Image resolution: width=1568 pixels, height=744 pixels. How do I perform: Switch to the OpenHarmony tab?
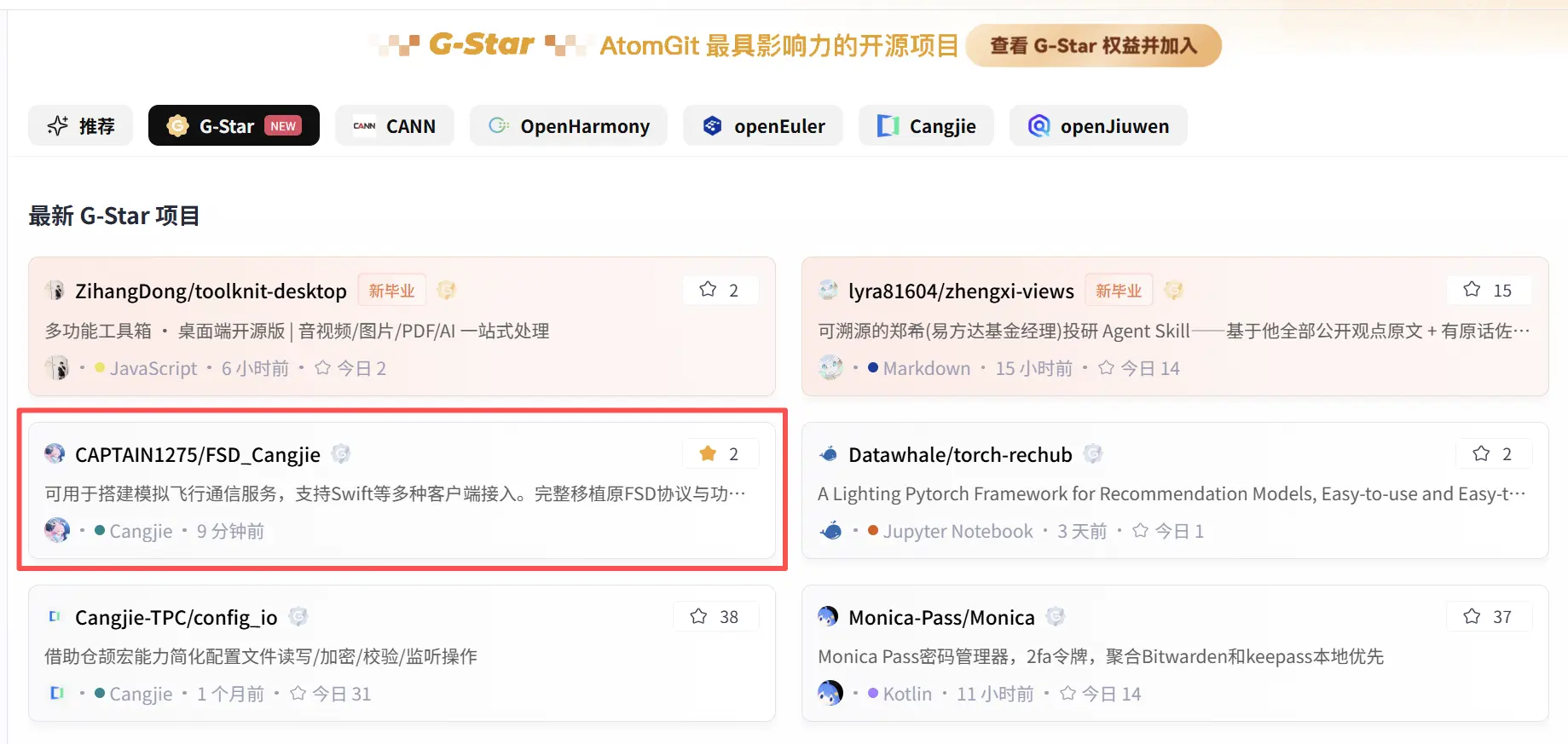pos(569,126)
